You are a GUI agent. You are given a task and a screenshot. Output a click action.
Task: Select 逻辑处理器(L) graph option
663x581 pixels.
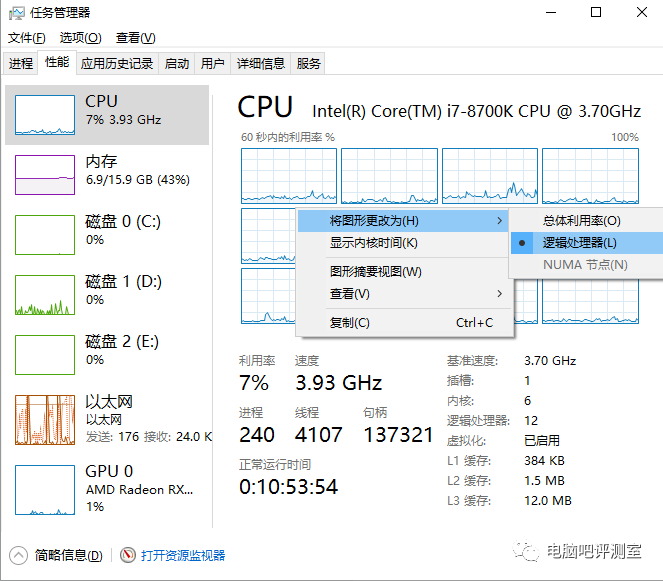[587, 243]
